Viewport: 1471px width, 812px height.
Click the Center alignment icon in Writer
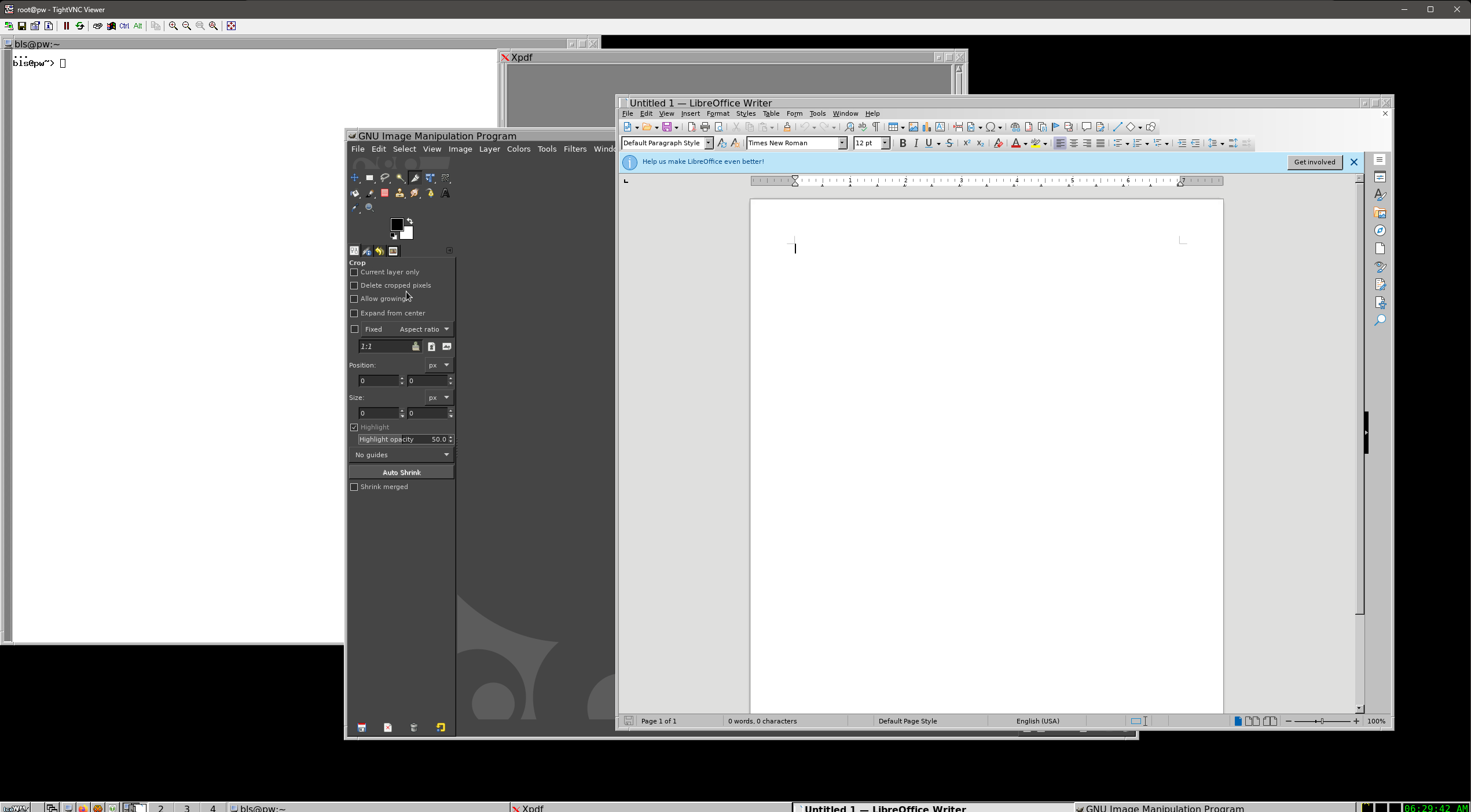(x=1074, y=143)
